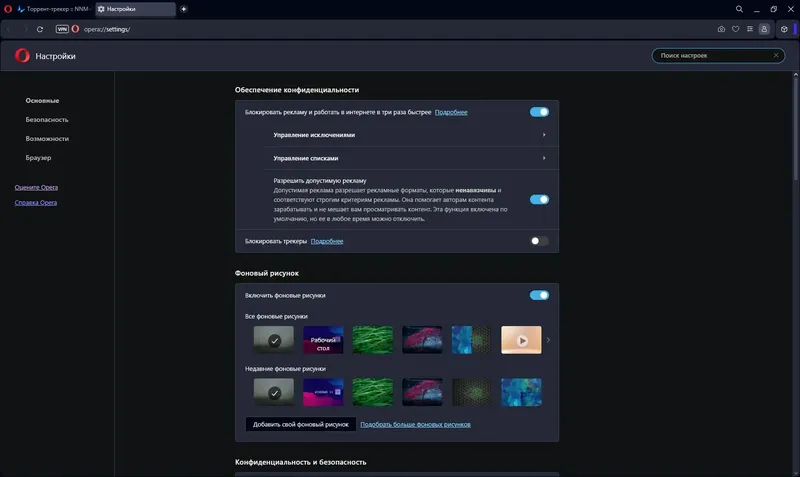Screen dimensions: 800x477
Task: Select the half blue half dark wallpaper in all wallpapers
Action: [x=472, y=340]
